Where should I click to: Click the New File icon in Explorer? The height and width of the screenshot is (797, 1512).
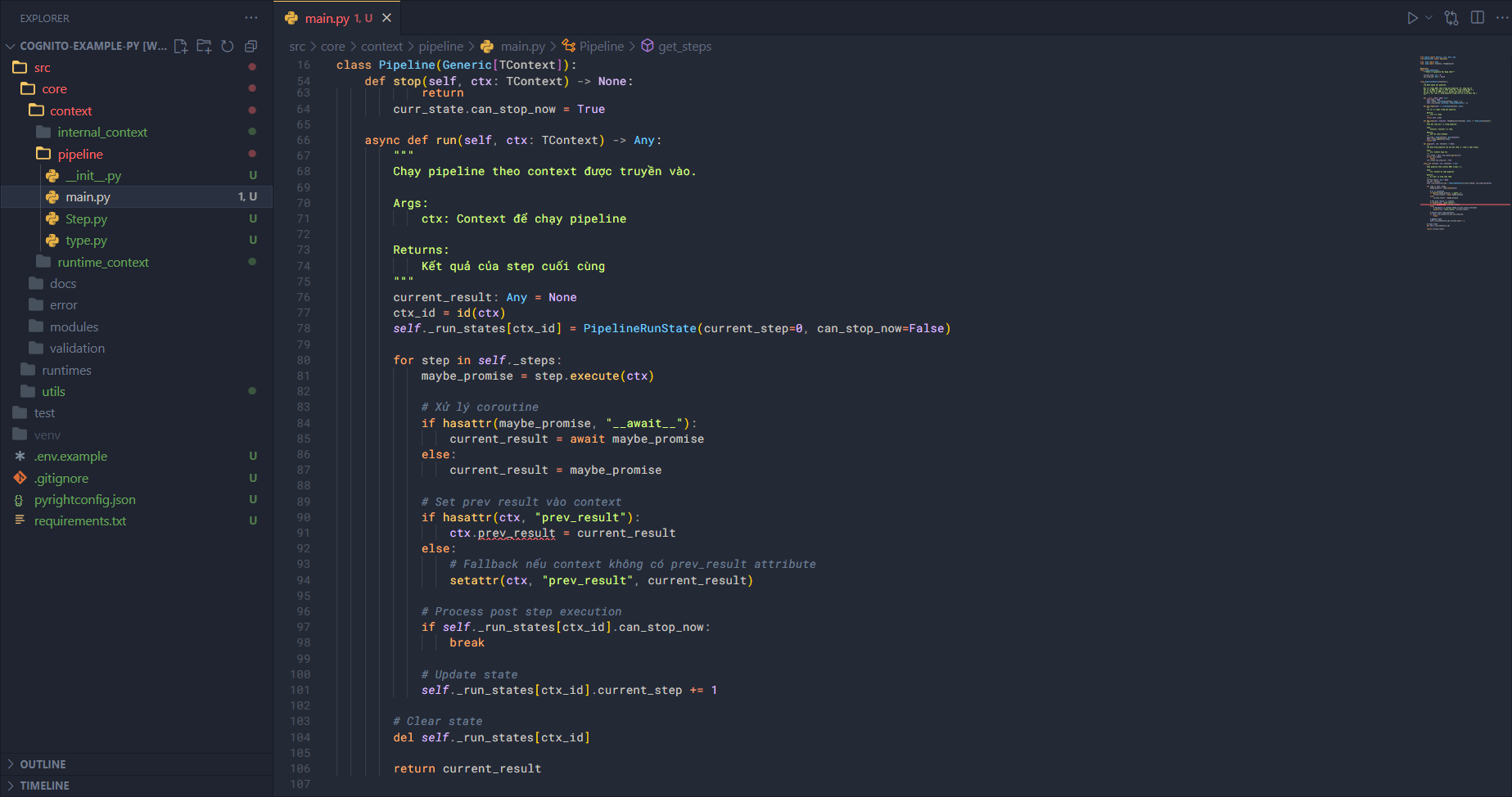click(181, 47)
